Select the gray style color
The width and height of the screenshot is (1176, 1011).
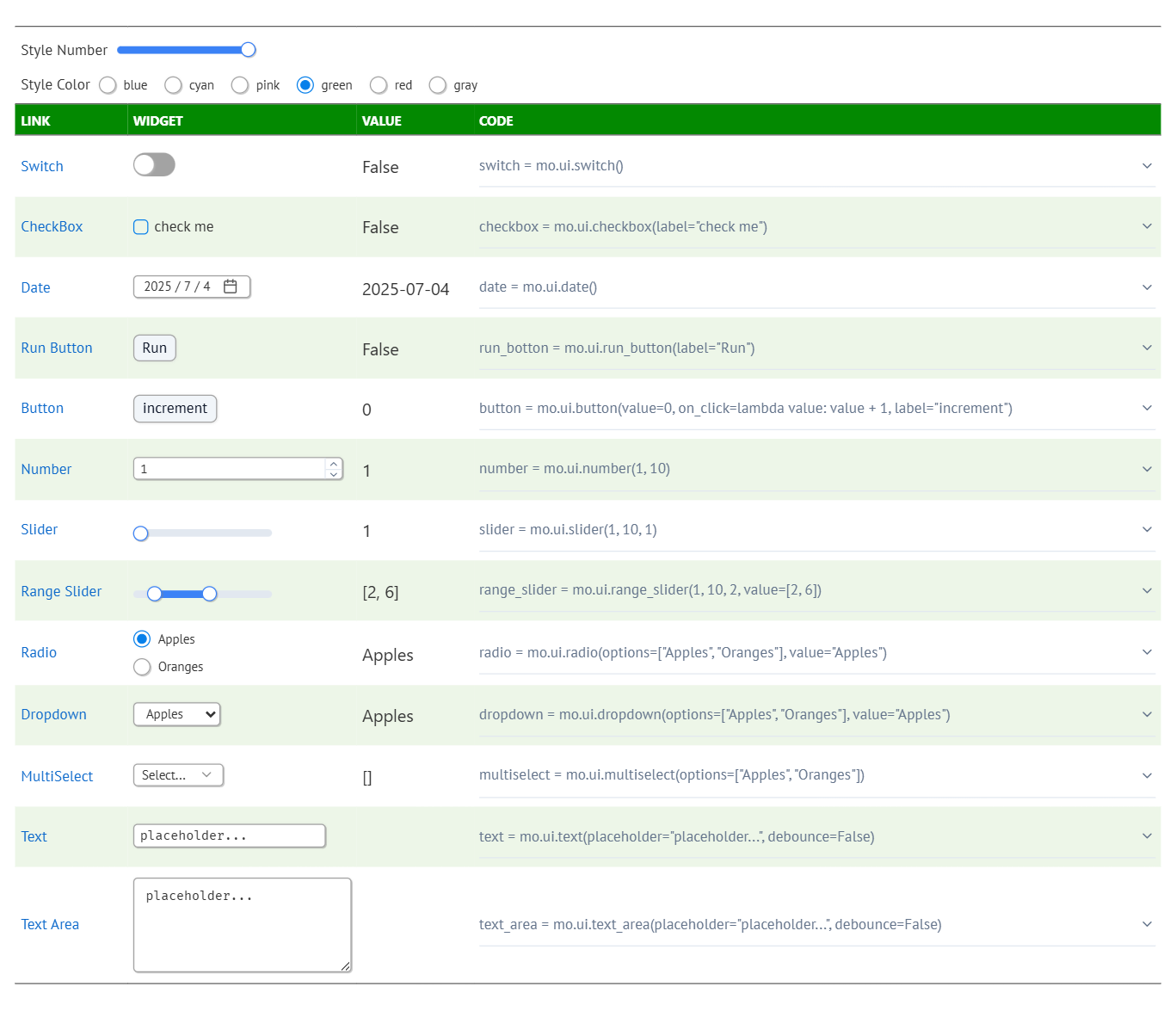coord(438,85)
